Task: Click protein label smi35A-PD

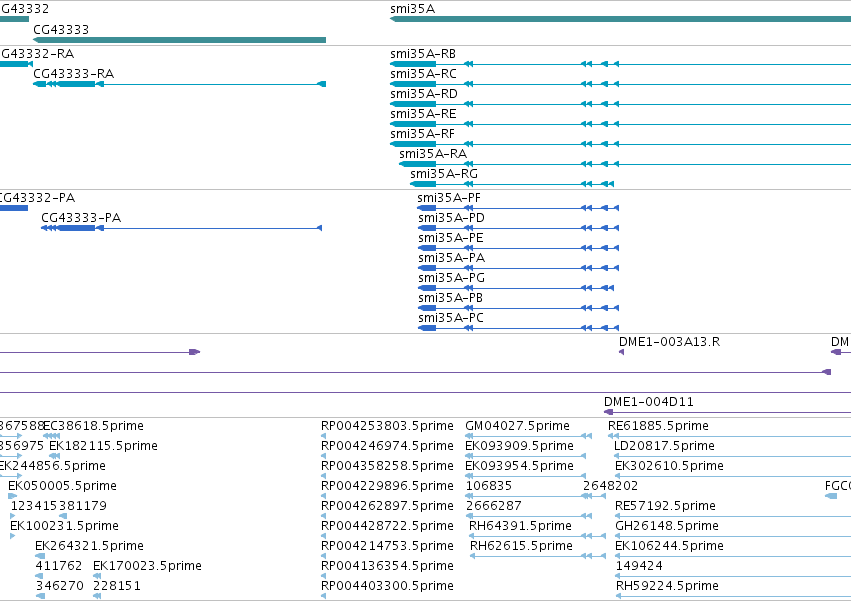Action: (x=451, y=218)
